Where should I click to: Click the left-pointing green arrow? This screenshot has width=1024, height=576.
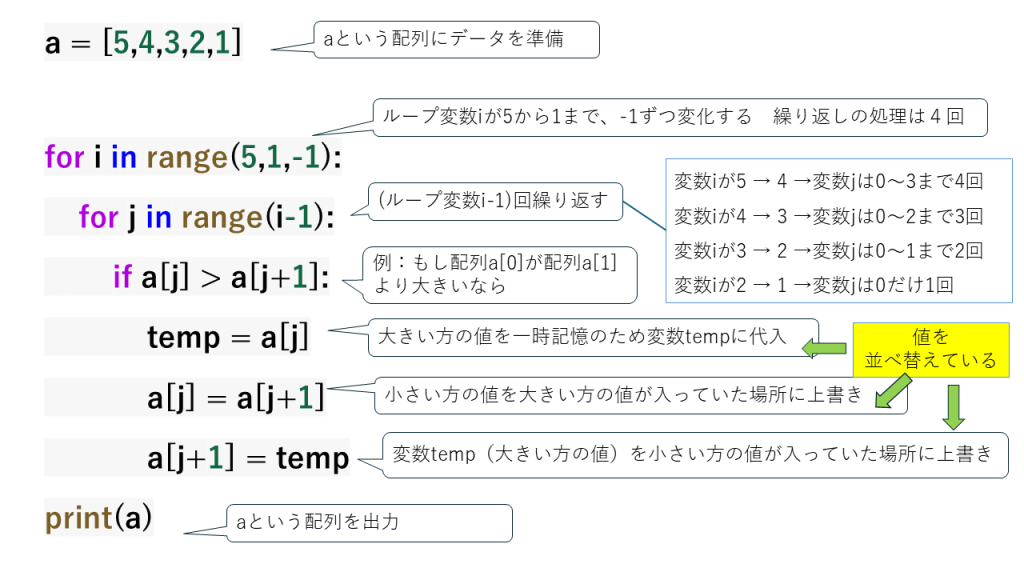823,347
